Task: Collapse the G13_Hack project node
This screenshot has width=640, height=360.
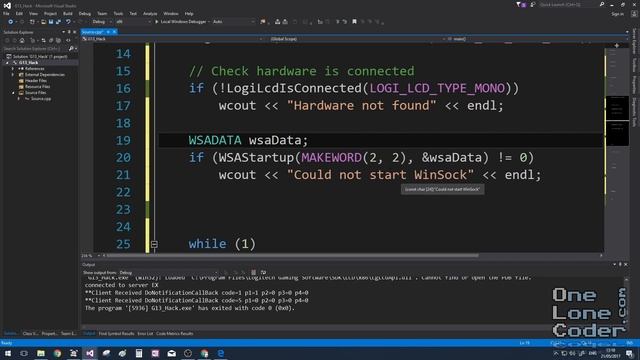Action: click(7, 62)
